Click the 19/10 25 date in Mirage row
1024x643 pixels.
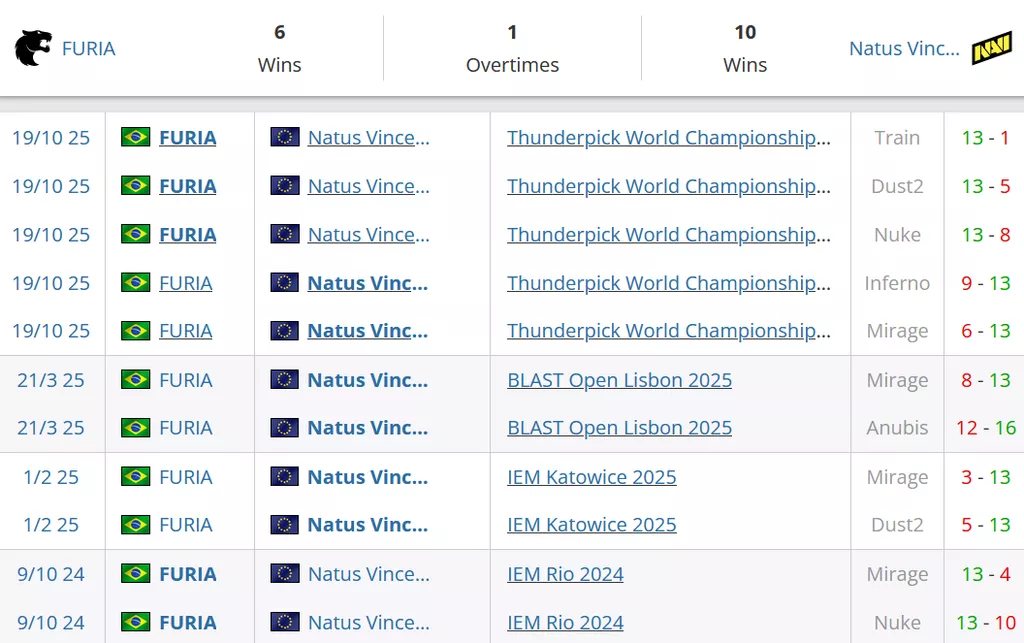pyautogui.click(x=51, y=331)
